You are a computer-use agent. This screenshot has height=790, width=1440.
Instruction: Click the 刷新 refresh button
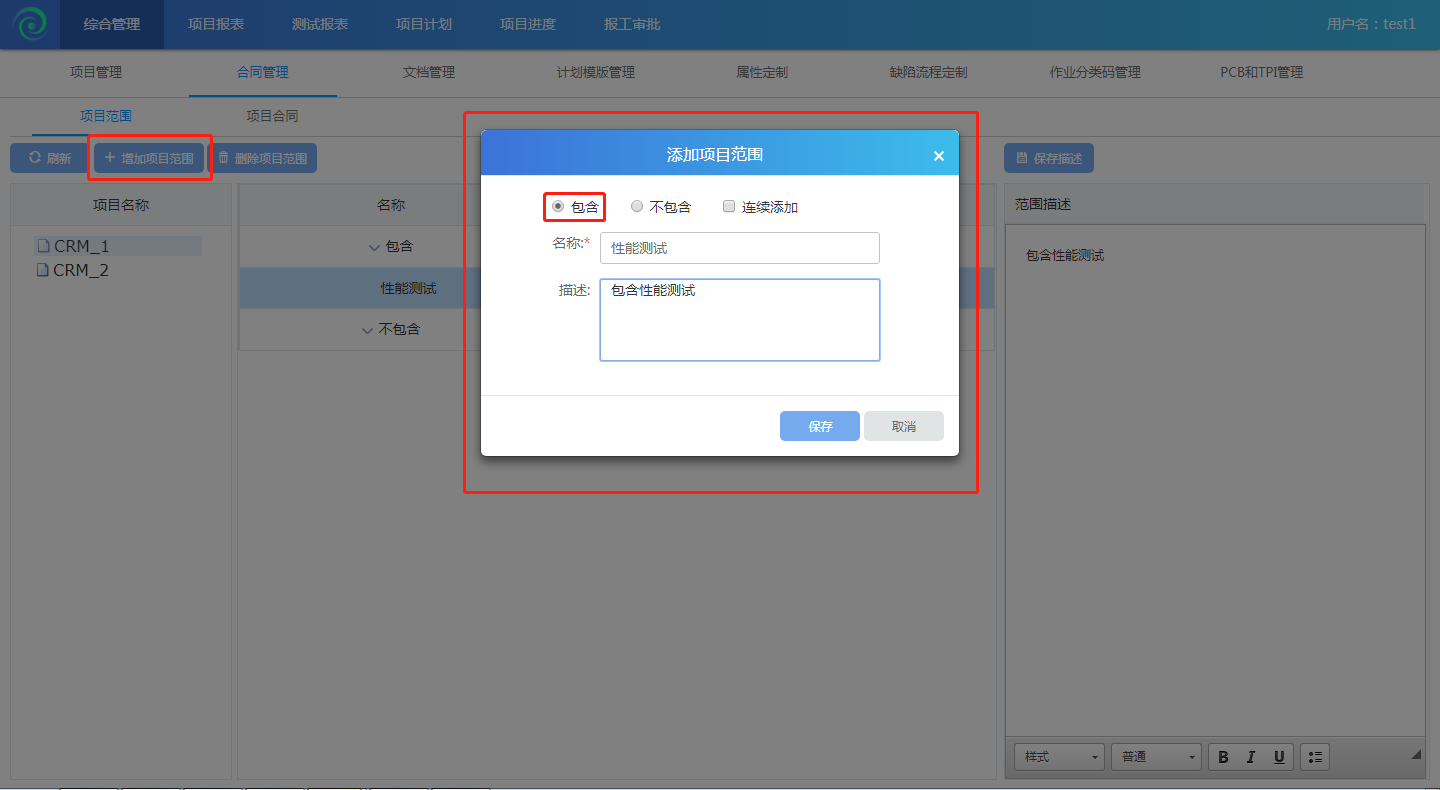click(x=49, y=158)
